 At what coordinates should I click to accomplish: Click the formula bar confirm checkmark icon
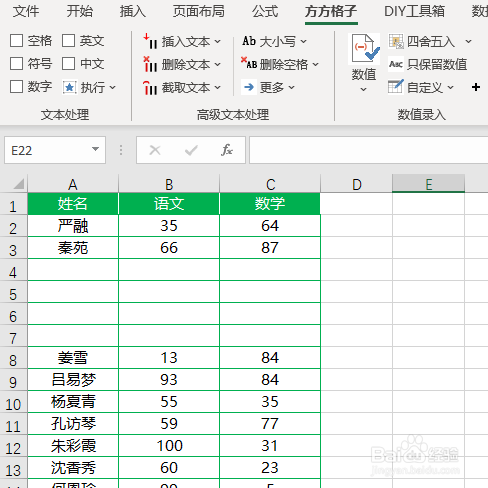pos(191,150)
